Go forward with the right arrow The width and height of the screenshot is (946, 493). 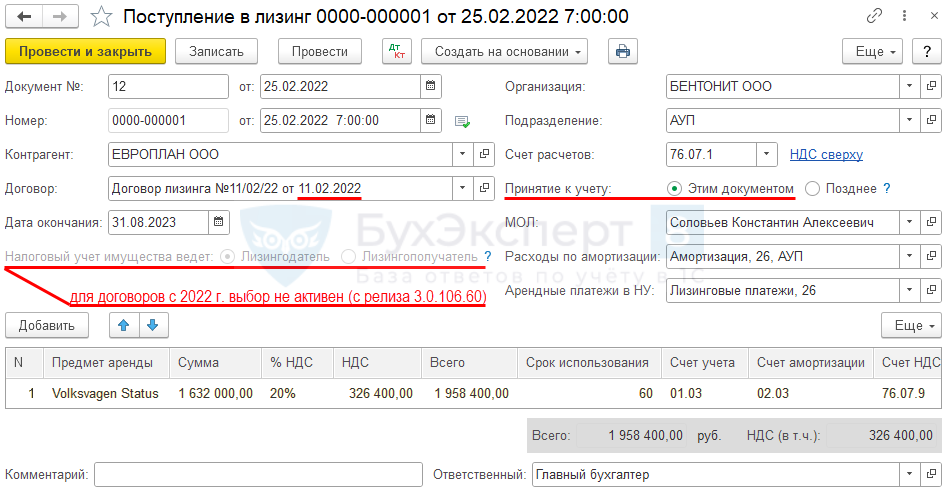pyautogui.click(x=60, y=16)
